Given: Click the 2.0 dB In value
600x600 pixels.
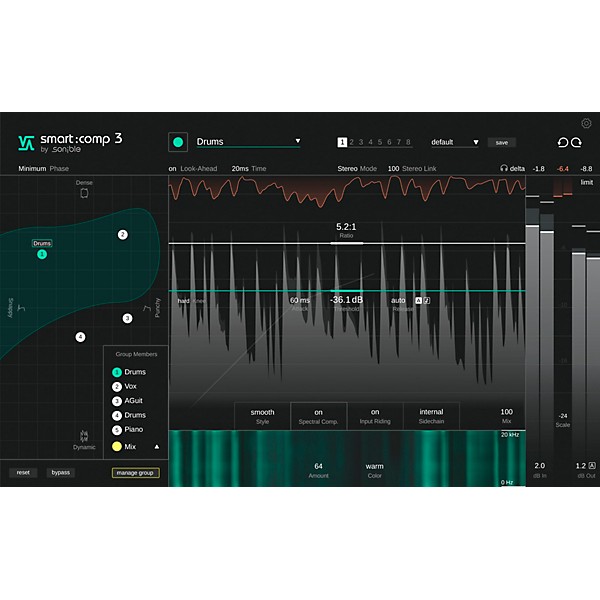Looking at the screenshot, I should [540, 466].
